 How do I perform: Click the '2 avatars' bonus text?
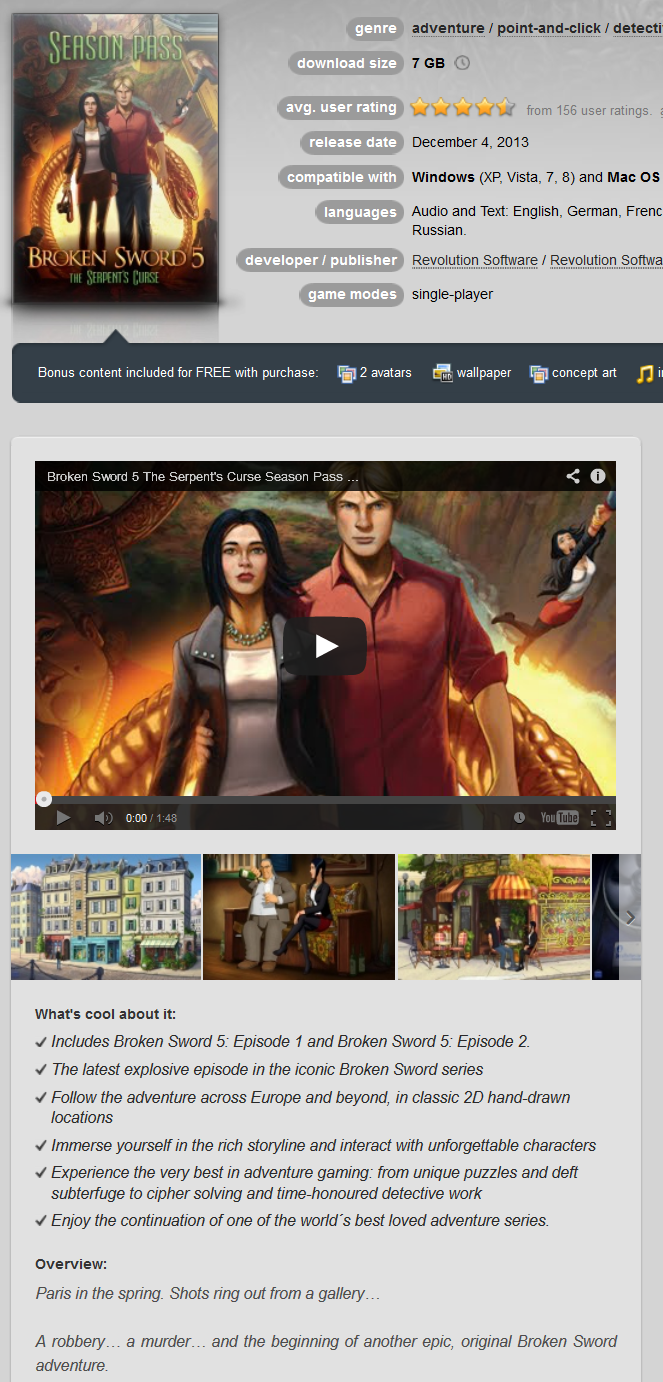(x=386, y=373)
